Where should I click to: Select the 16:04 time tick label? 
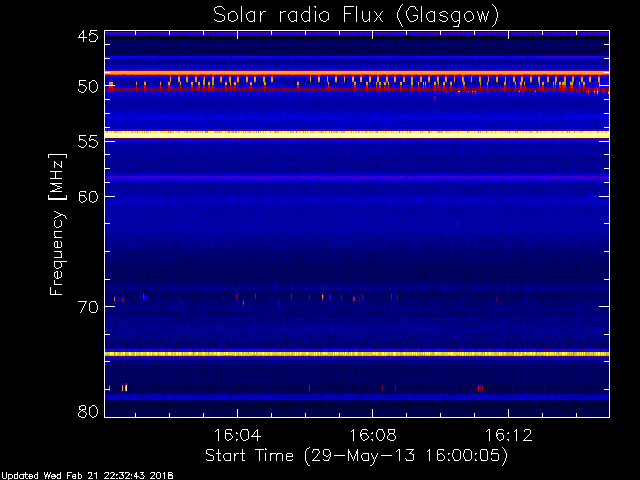tap(237, 436)
